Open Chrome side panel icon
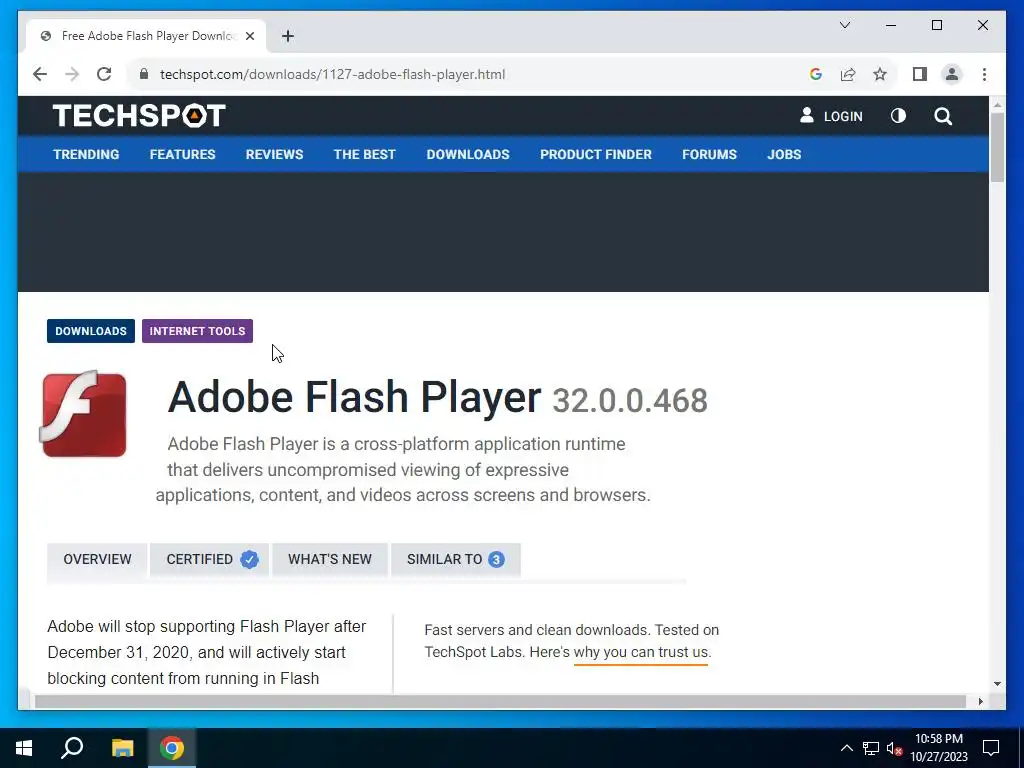The height and width of the screenshot is (768, 1024). [x=920, y=74]
